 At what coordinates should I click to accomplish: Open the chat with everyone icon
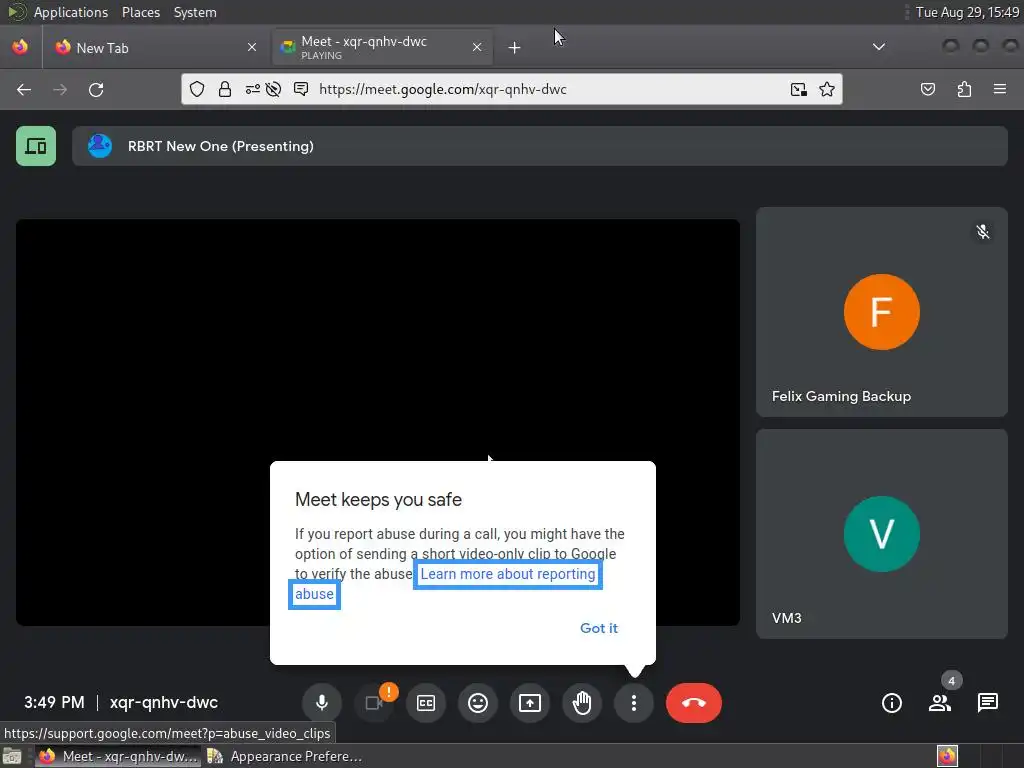point(987,703)
